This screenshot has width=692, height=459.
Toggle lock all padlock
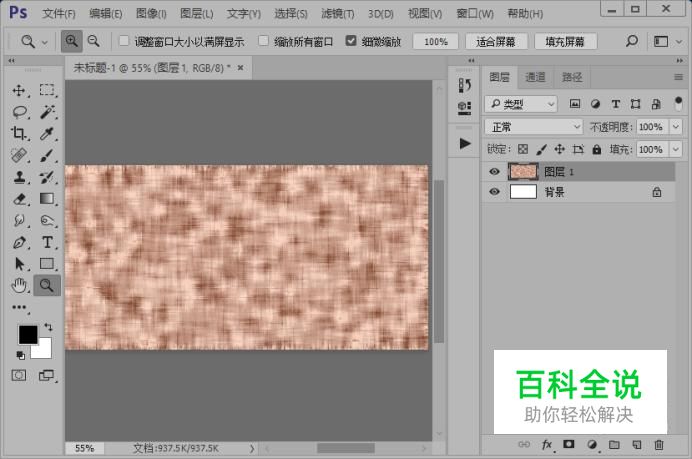click(597, 149)
